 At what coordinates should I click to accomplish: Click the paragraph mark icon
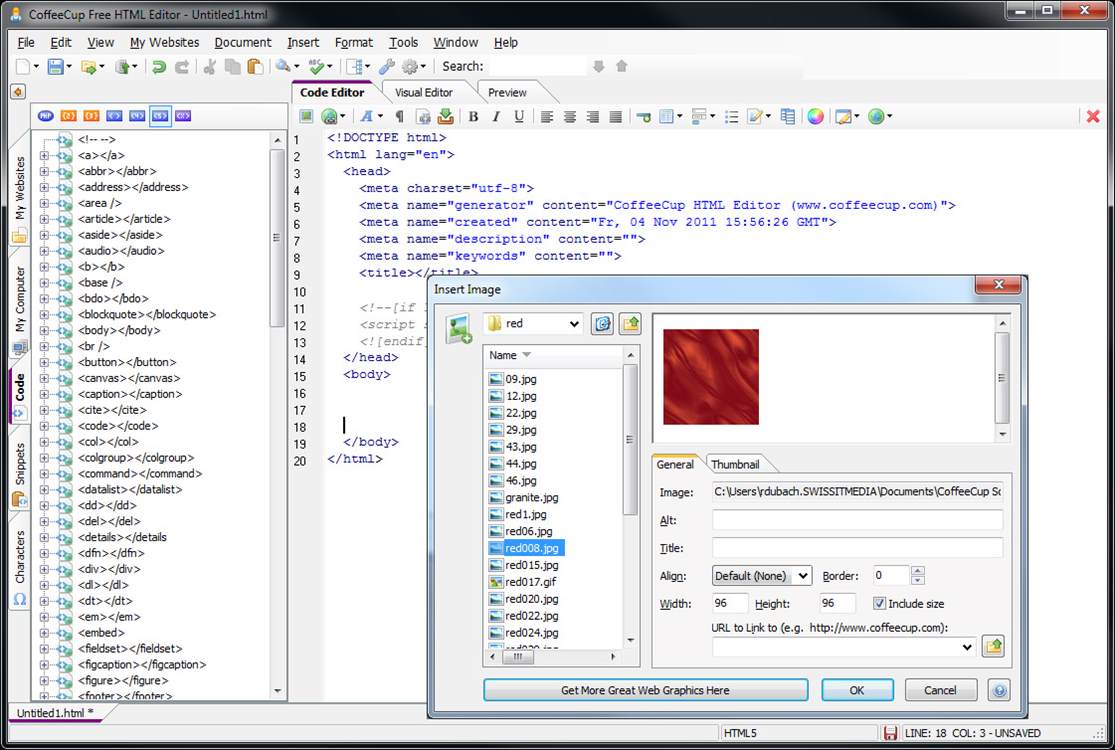400,117
